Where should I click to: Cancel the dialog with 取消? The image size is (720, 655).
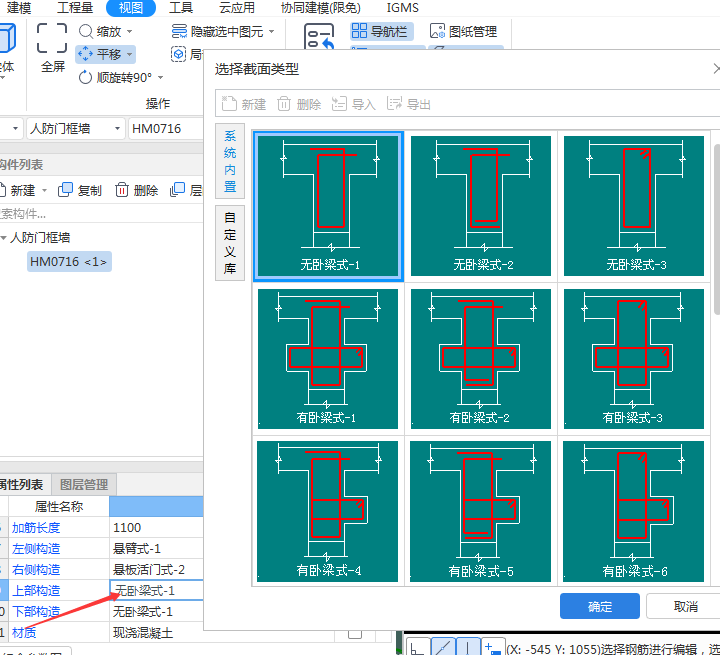click(684, 606)
